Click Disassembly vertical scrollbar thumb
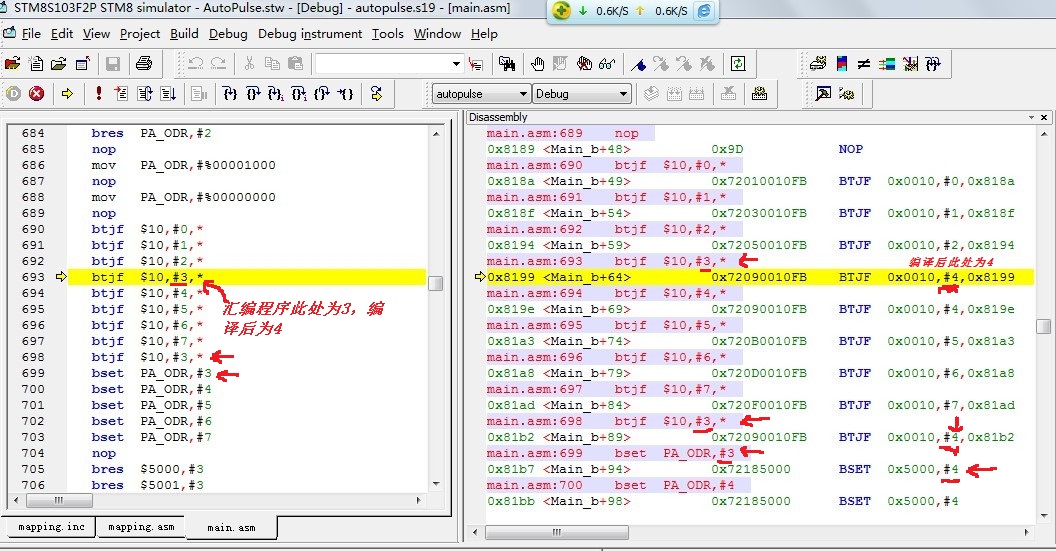Viewport: 1056px width, 551px height. [1043, 326]
